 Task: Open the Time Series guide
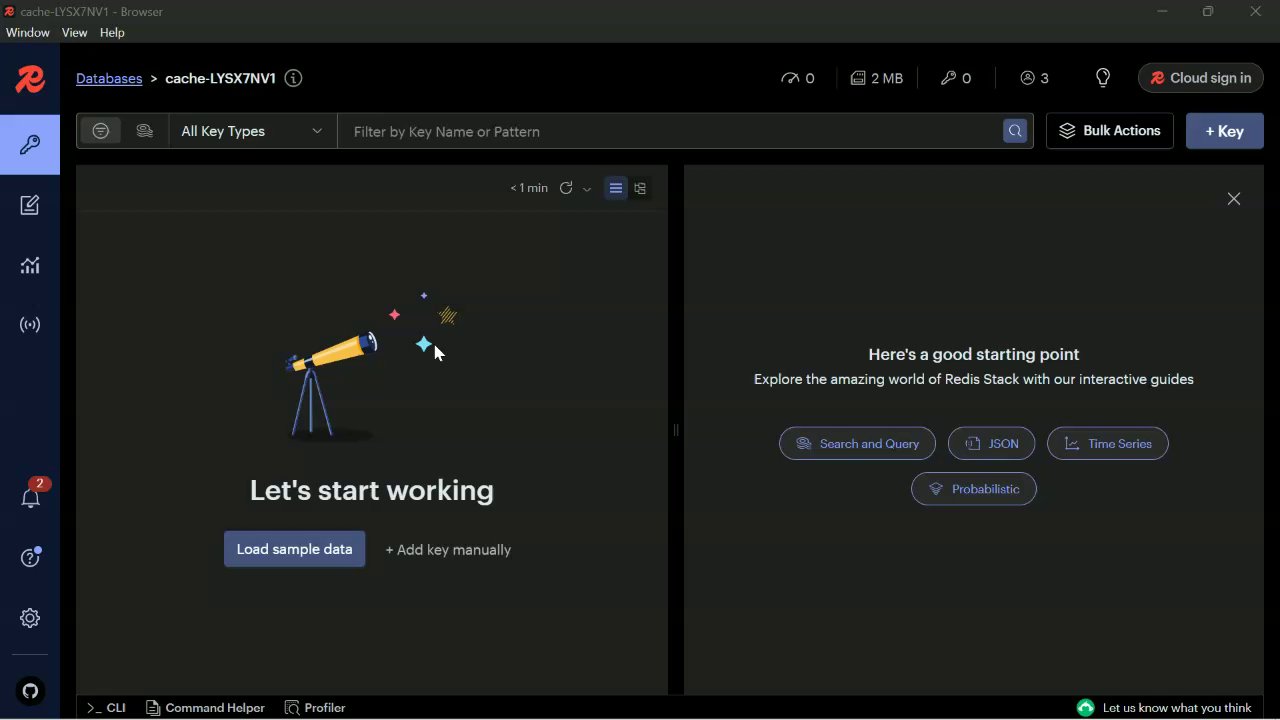1107,444
